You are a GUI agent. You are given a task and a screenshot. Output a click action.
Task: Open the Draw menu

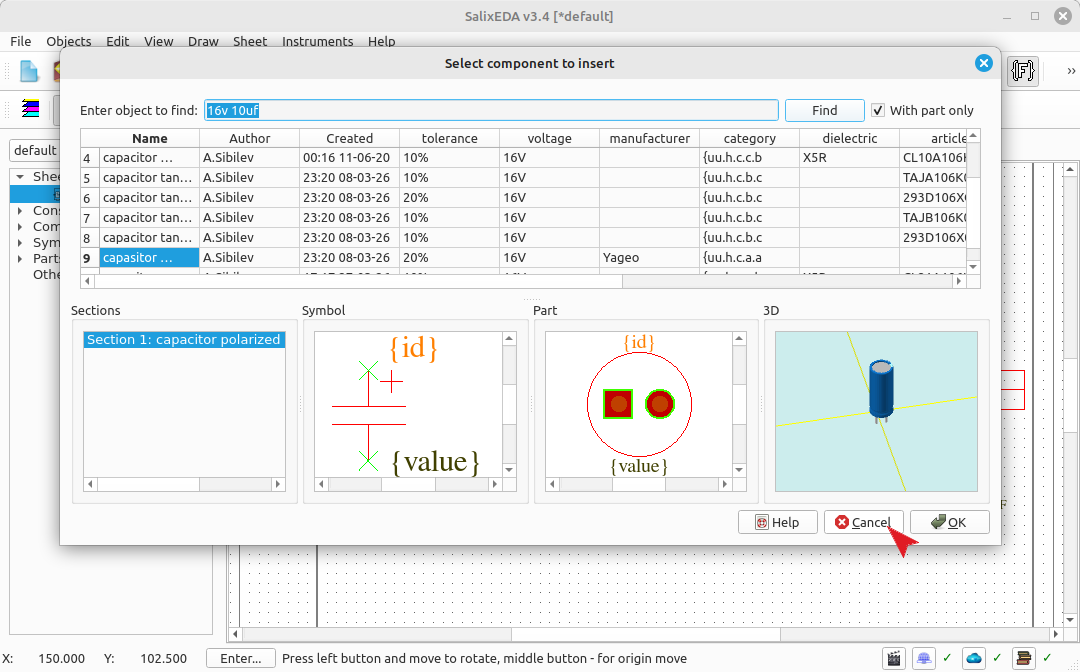(x=203, y=41)
